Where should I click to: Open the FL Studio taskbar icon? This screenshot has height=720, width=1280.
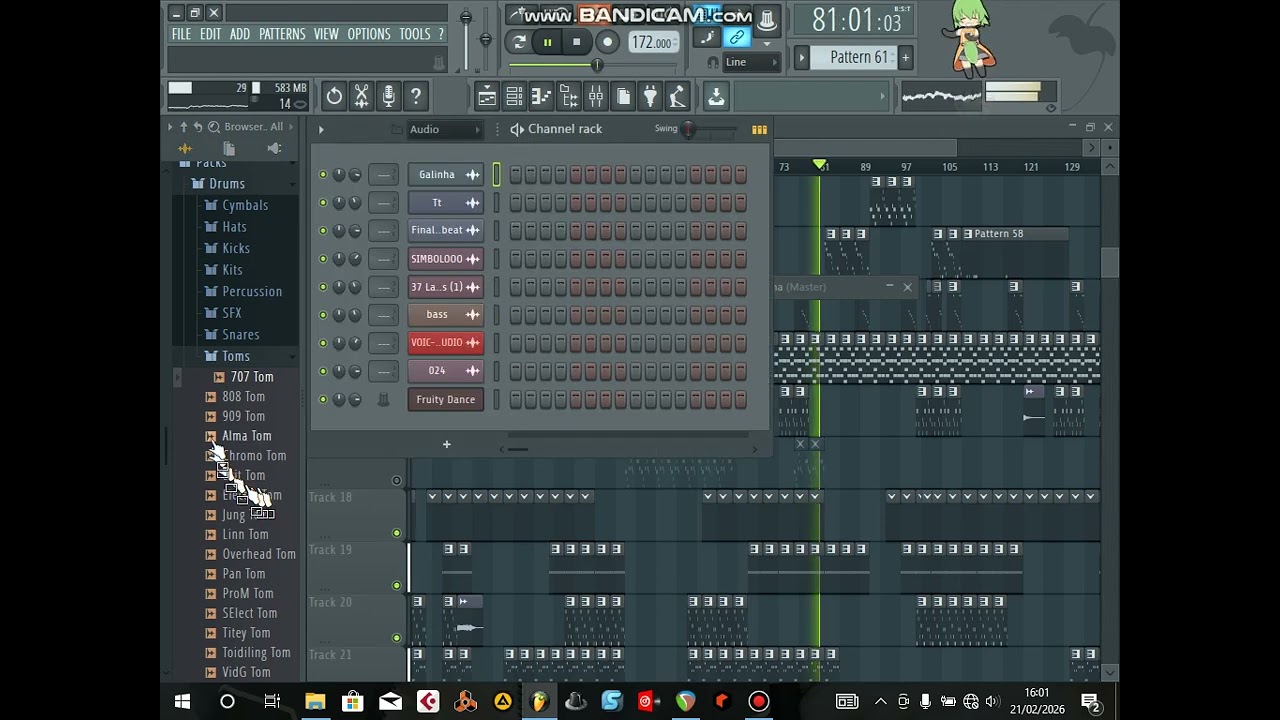539,702
